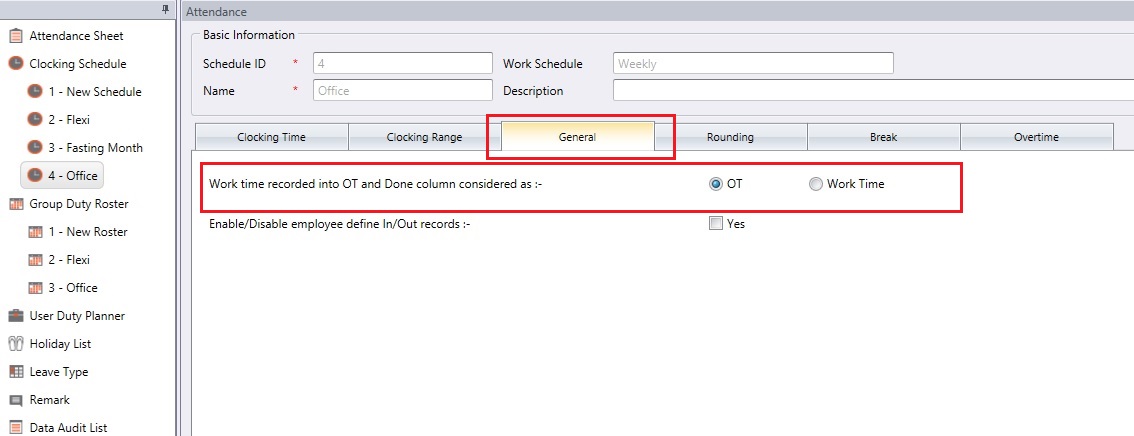
Task: Open the 3 - Office duty roster
Action: point(73,288)
